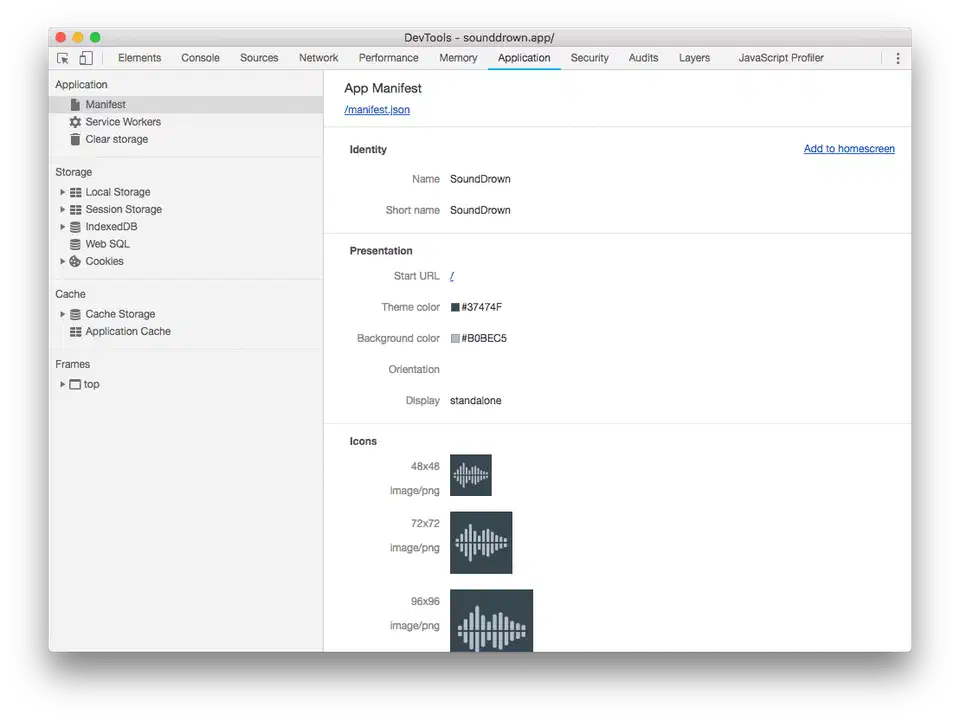
Task: Open the Console tab
Action: tap(200, 58)
